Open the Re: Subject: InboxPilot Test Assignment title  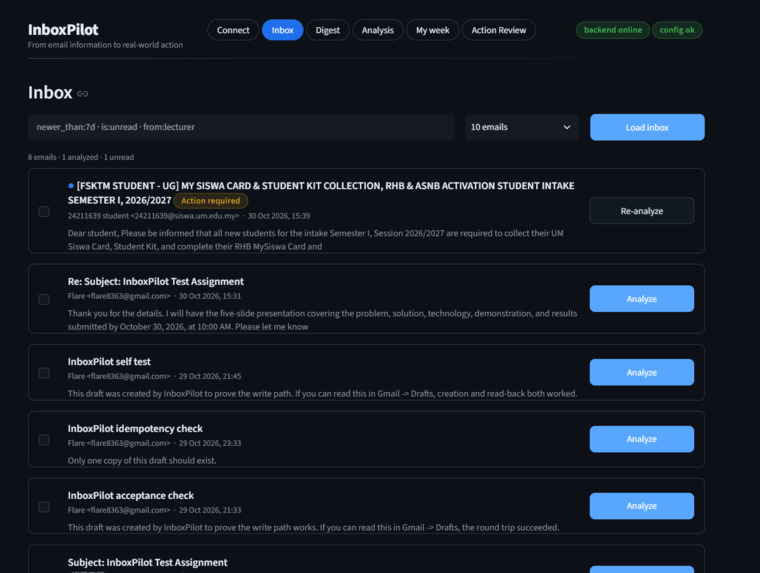156,282
